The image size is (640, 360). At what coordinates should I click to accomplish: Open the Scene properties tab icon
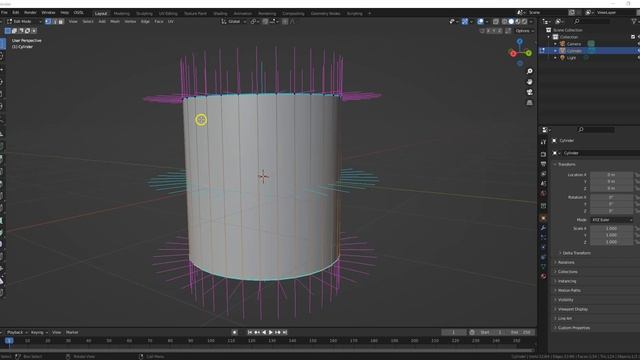(543, 184)
